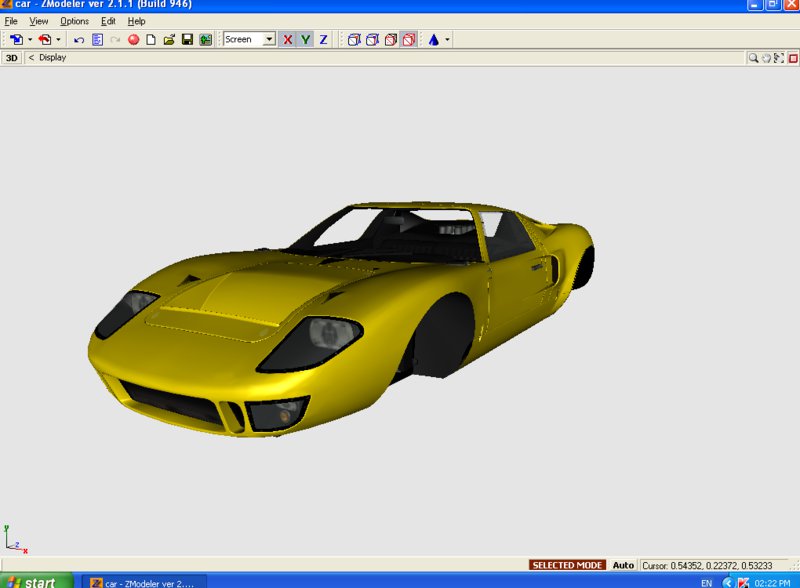The image size is (800, 588).
Task: Click the red export icon in toolbar
Action: 45,39
